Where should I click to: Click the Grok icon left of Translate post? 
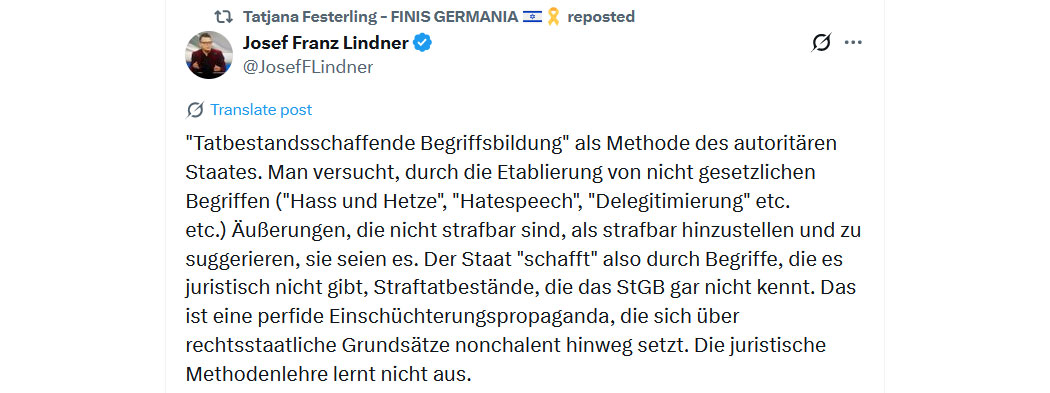(195, 110)
